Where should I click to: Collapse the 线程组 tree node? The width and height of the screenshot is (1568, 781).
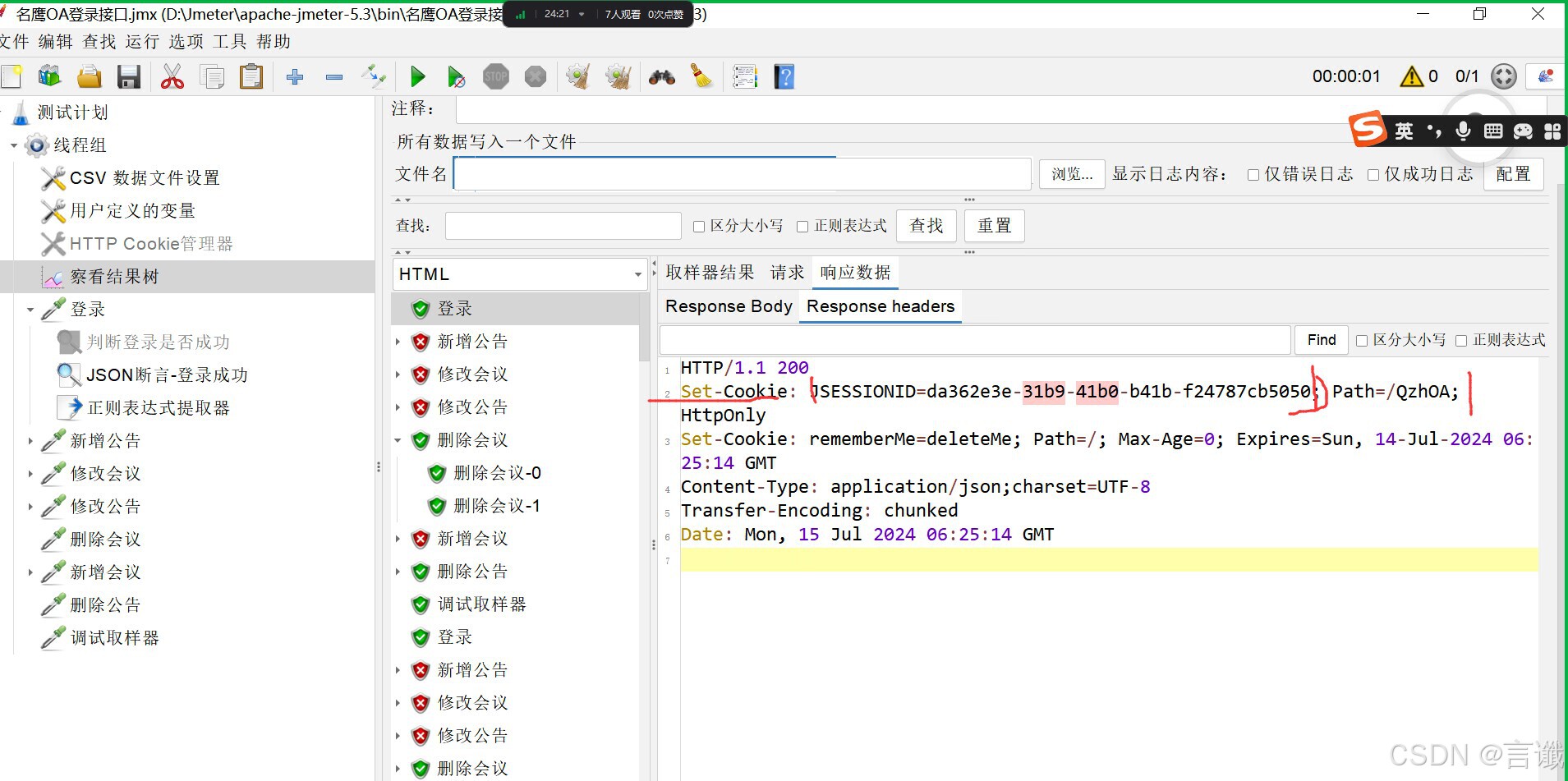click(x=14, y=146)
